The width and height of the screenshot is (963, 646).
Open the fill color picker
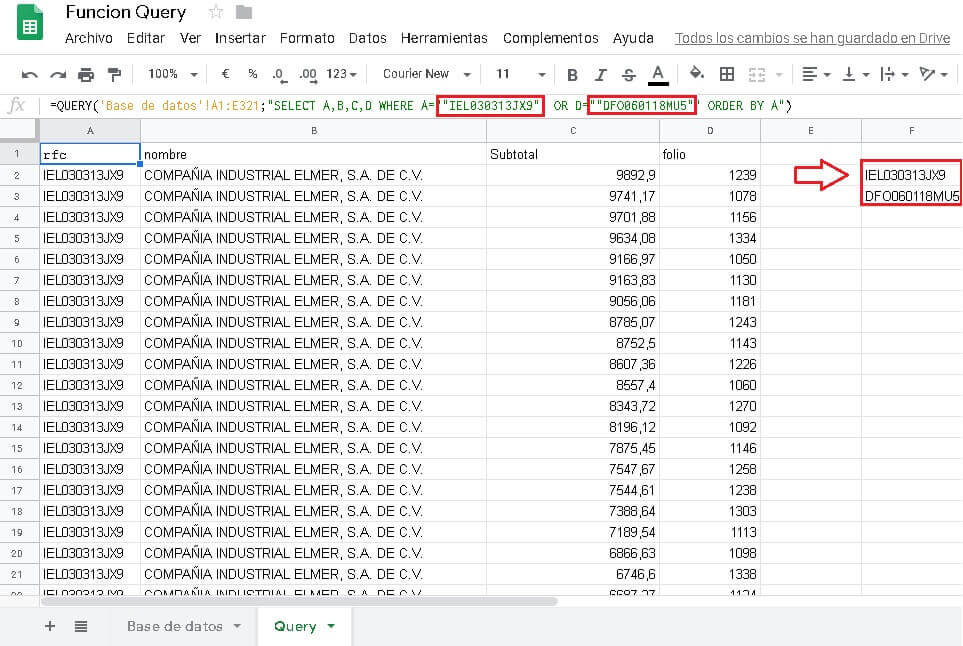(696, 74)
